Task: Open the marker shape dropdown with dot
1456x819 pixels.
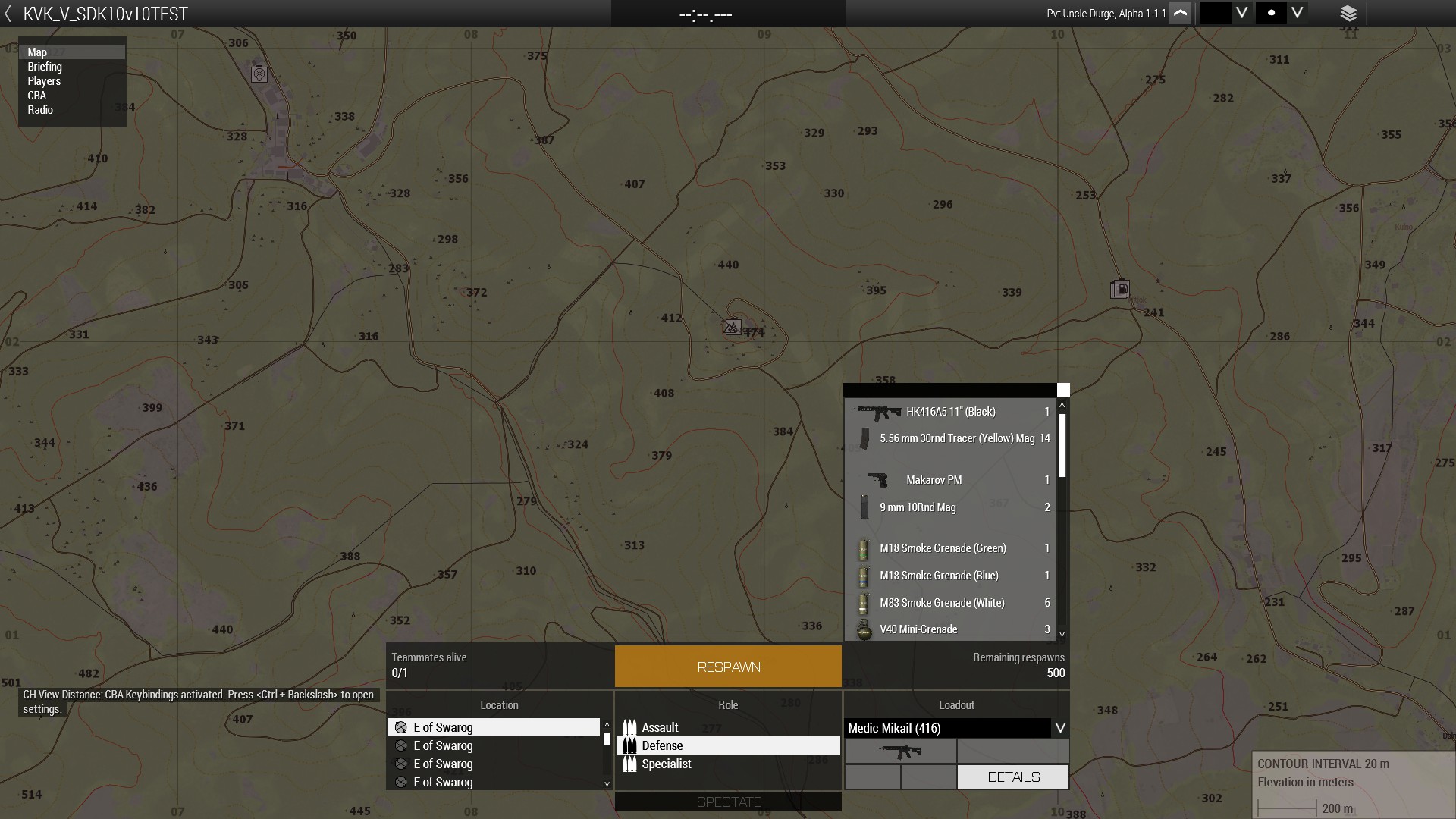Action: coord(1298,13)
